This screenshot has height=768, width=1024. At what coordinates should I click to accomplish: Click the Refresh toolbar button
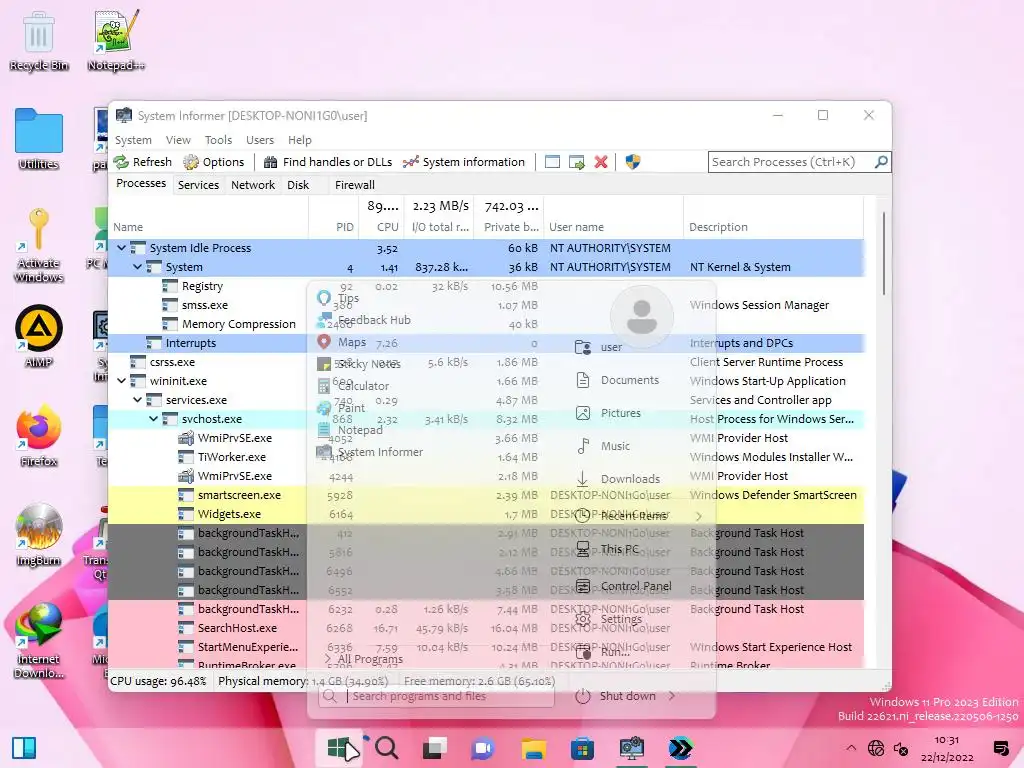[x=142, y=162]
